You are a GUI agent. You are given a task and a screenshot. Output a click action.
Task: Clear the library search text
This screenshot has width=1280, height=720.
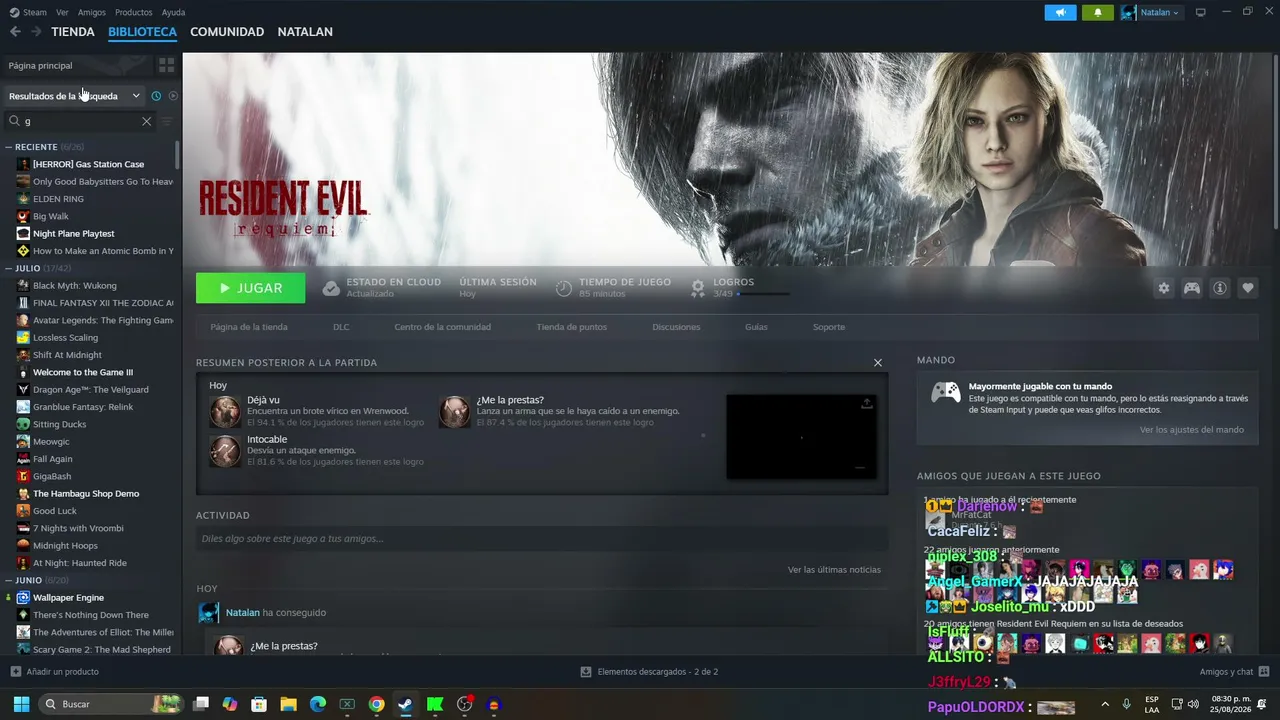(x=146, y=121)
